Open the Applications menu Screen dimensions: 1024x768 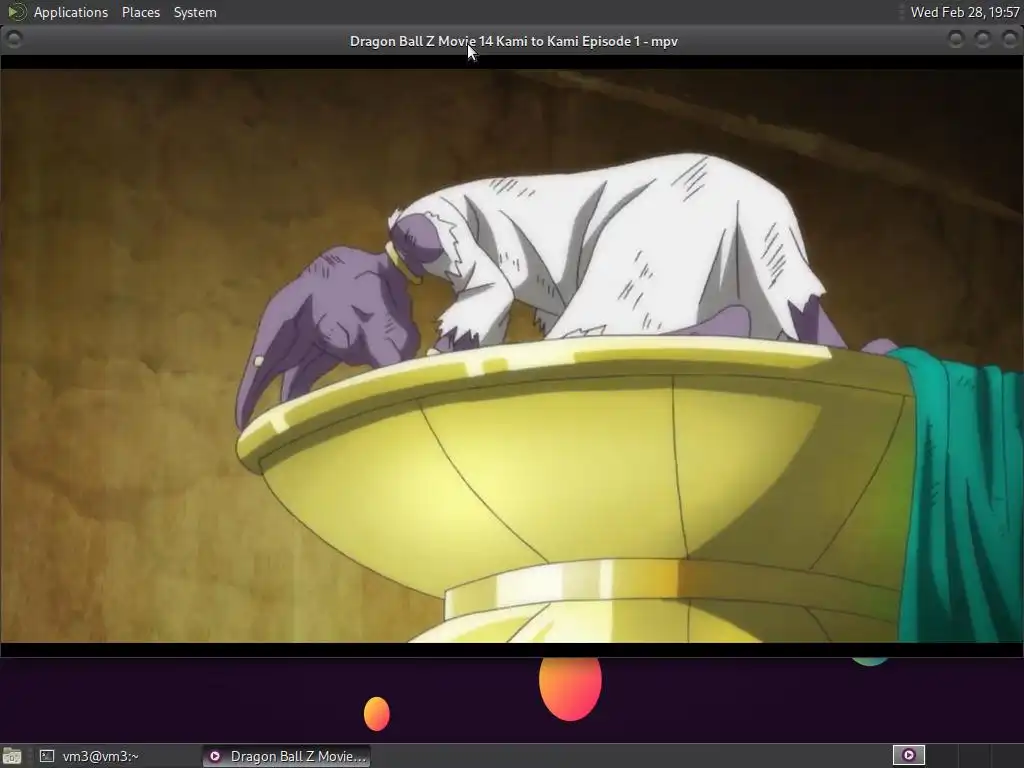click(71, 12)
